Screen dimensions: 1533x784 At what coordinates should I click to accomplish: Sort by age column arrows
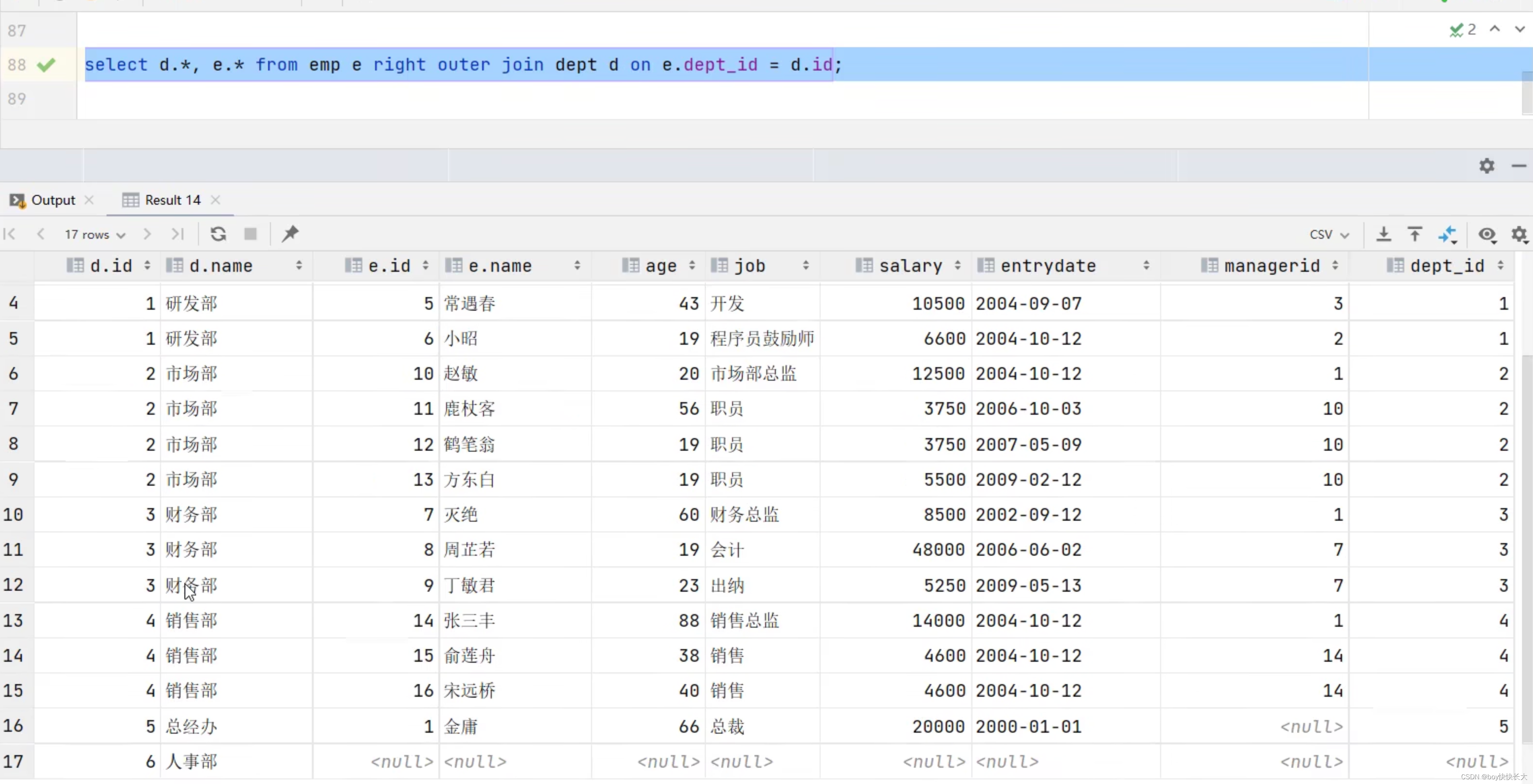click(692, 265)
